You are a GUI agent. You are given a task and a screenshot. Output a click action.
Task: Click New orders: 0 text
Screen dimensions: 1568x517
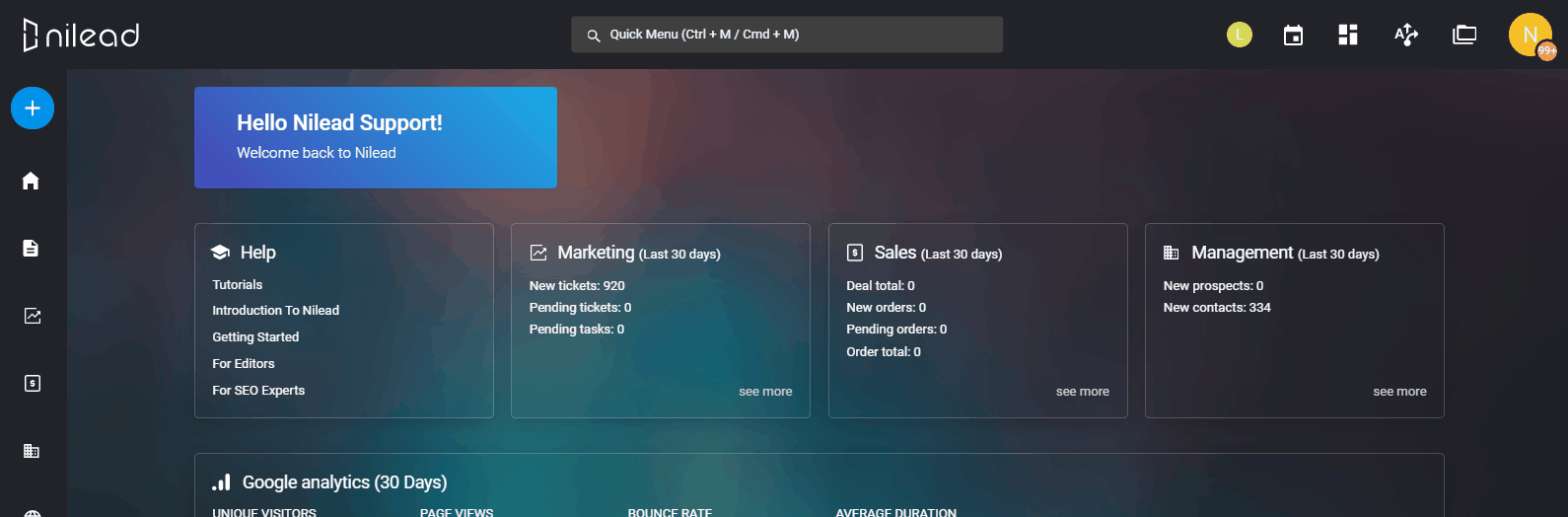(x=887, y=307)
